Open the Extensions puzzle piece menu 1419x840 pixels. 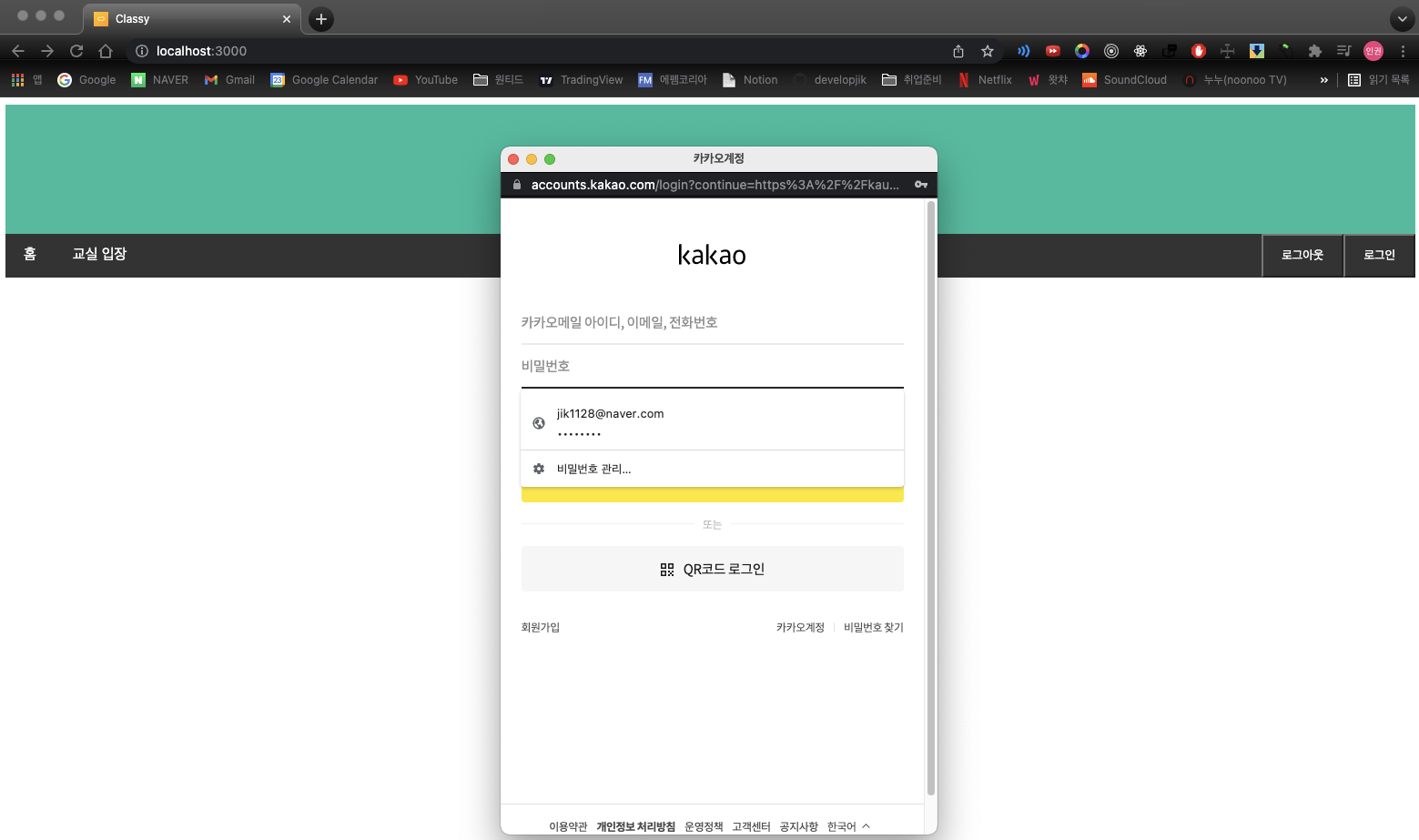tap(1314, 51)
